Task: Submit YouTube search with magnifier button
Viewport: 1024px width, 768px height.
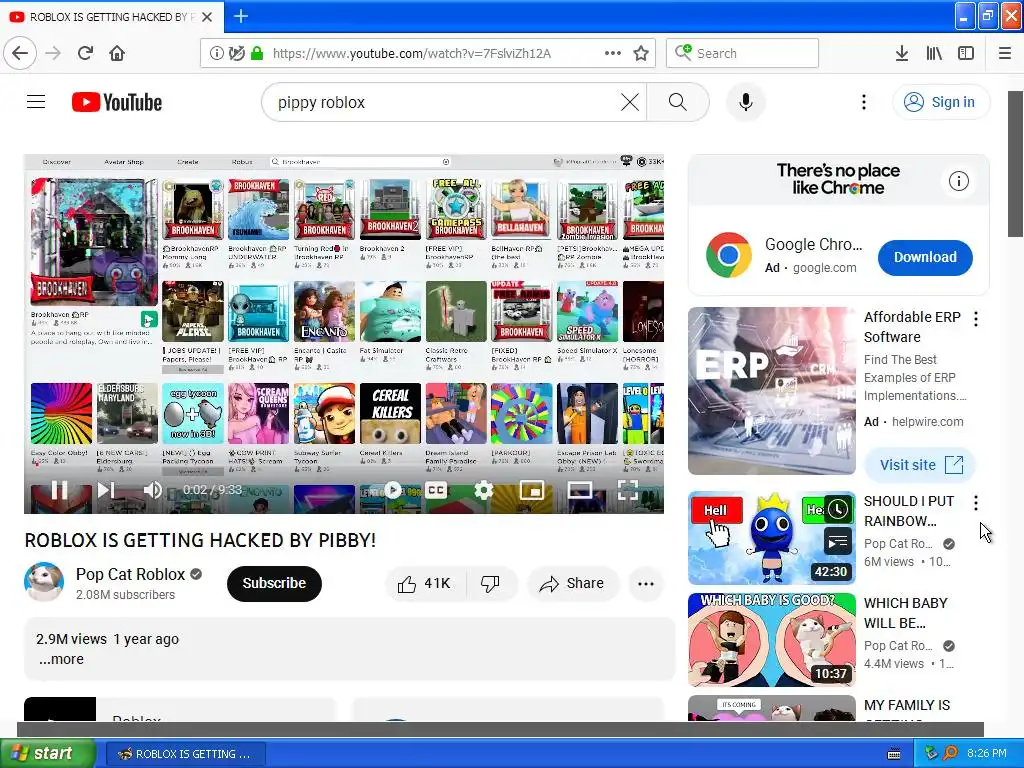Action: click(x=678, y=102)
